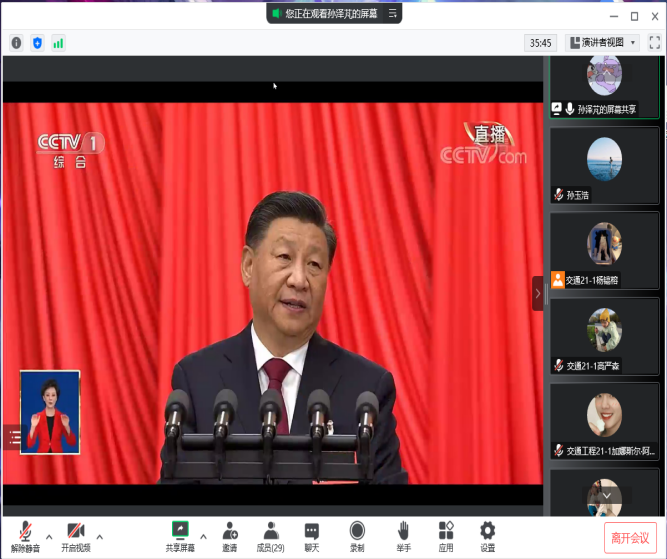Collapse the participant side panel arrow
The width and height of the screenshot is (667, 559).
(538, 293)
